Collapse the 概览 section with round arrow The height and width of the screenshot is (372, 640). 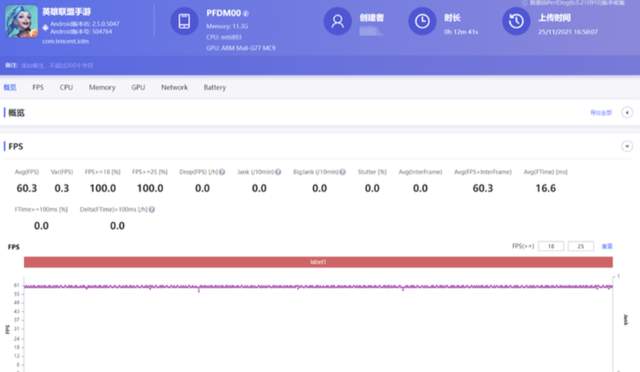627,112
